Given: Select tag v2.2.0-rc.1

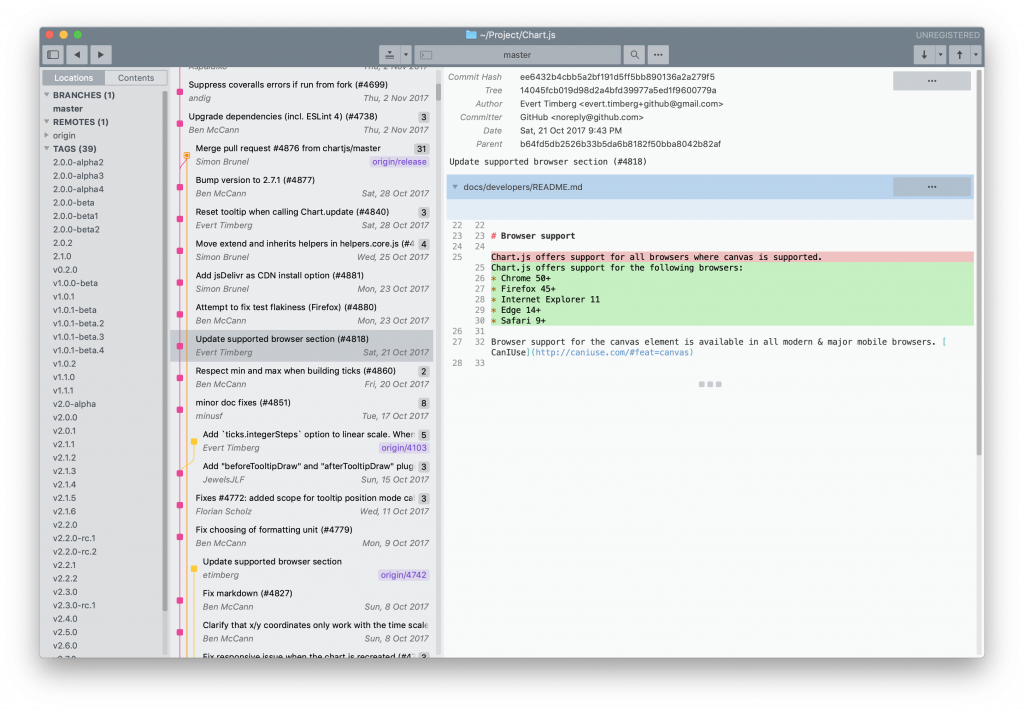Looking at the screenshot, I should [x=74, y=538].
